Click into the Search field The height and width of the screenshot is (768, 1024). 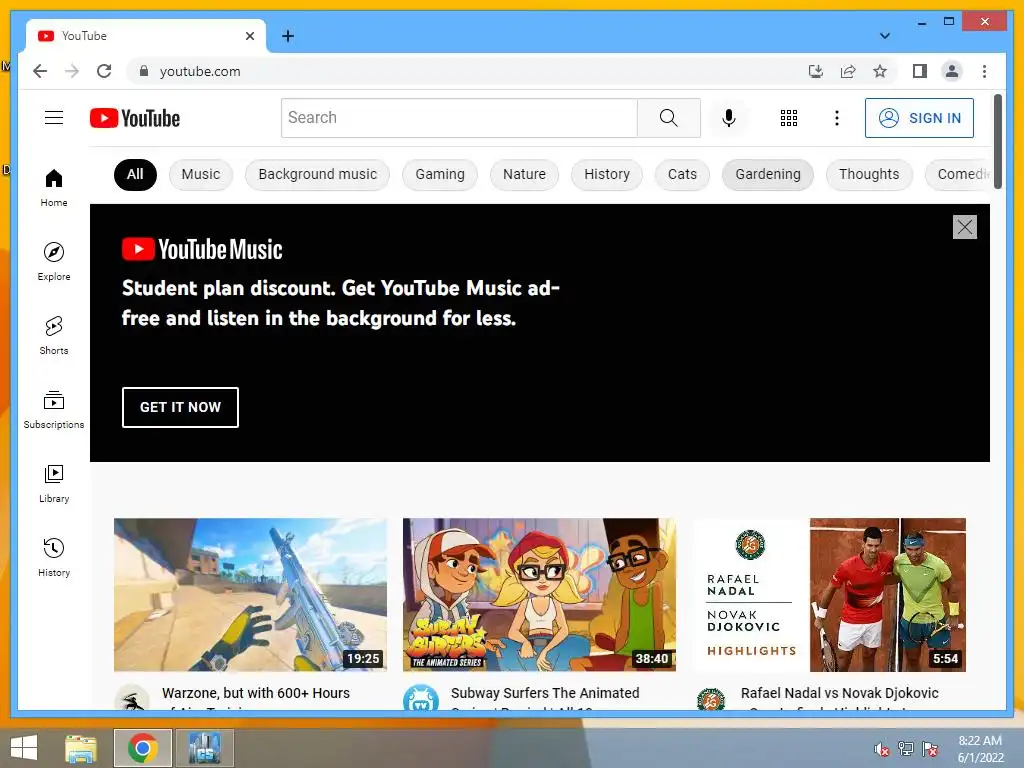[459, 118]
